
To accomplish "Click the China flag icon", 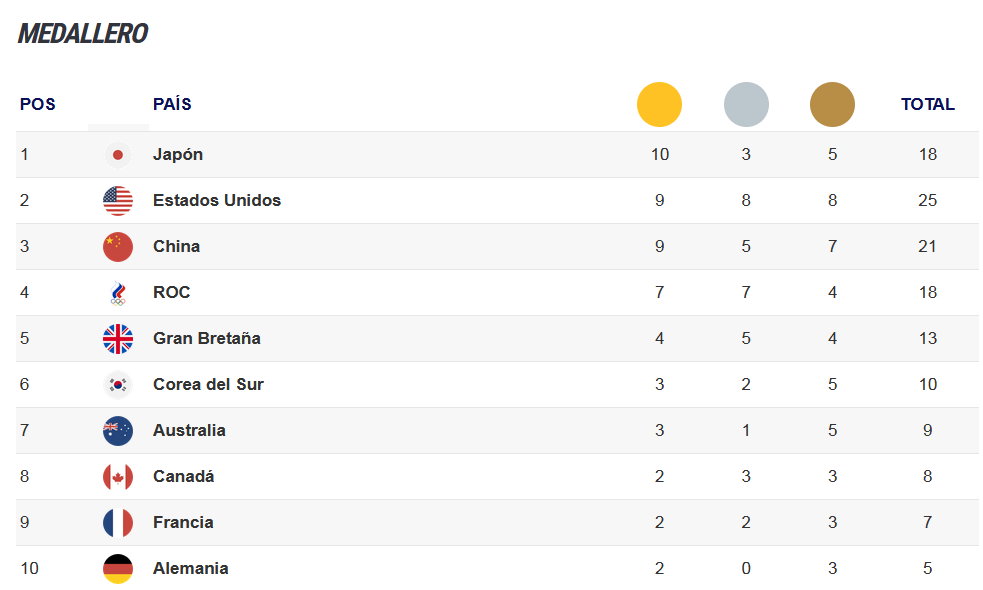I will point(118,246).
